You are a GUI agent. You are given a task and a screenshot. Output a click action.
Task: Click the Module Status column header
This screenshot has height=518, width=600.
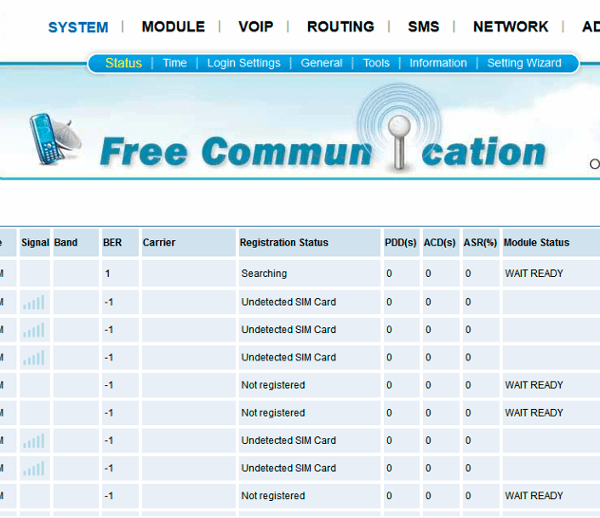(536, 242)
